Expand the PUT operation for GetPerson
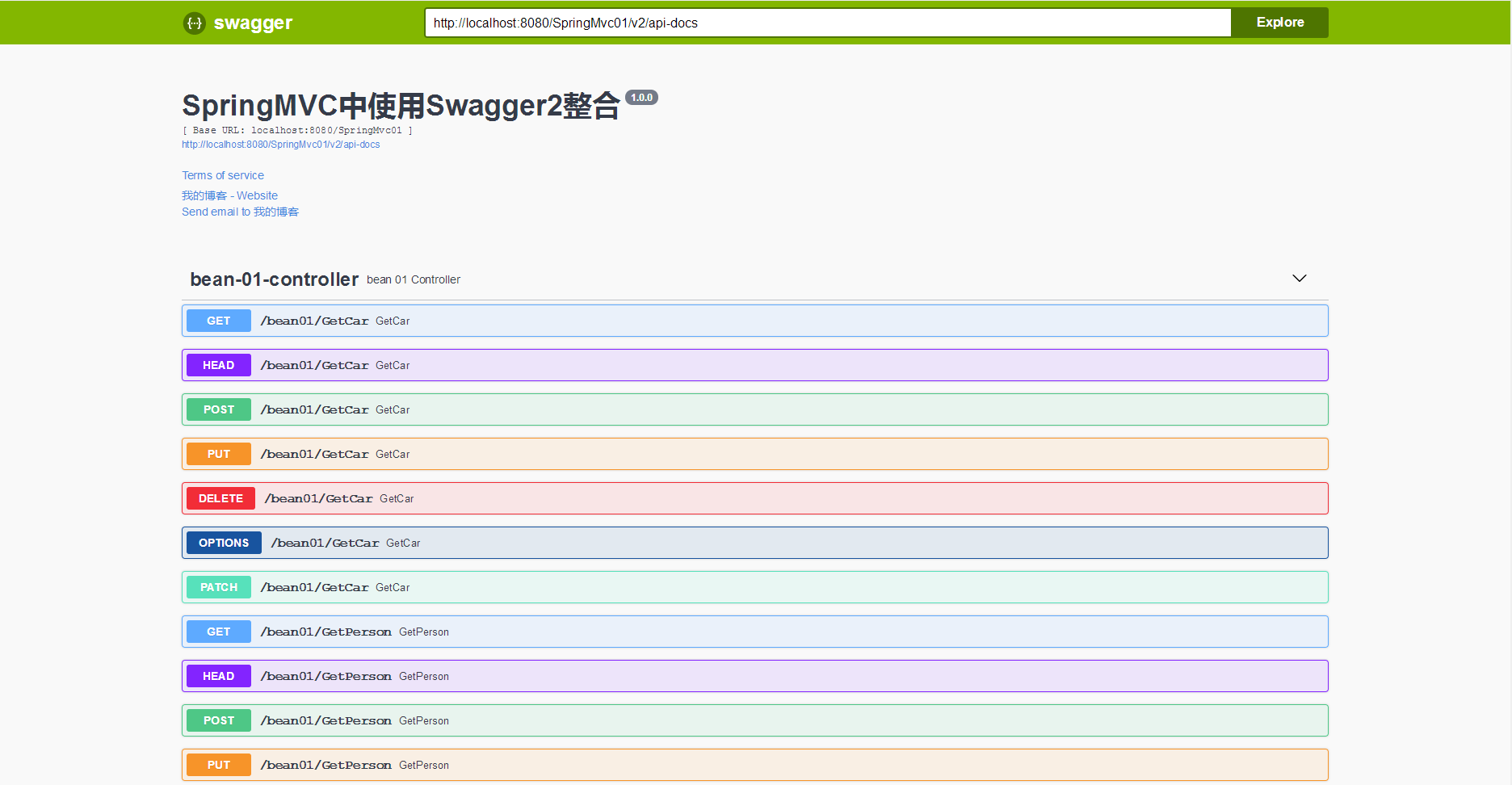The height and width of the screenshot is (785, 1512). tap(755, 765)
